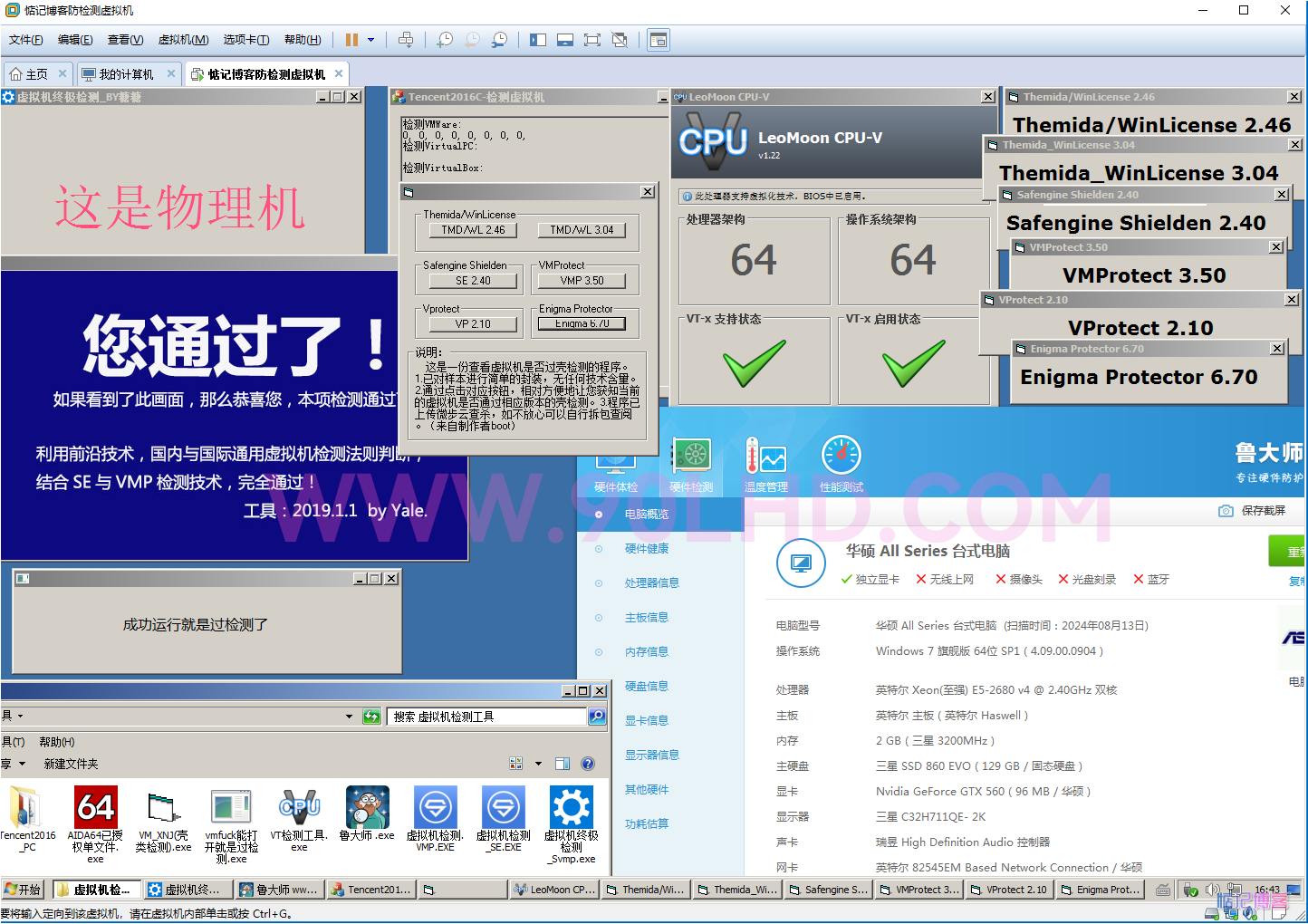Click the search magnifier button in Explorer
This screenshot has width=1308, height=924.
click(597, 717)
